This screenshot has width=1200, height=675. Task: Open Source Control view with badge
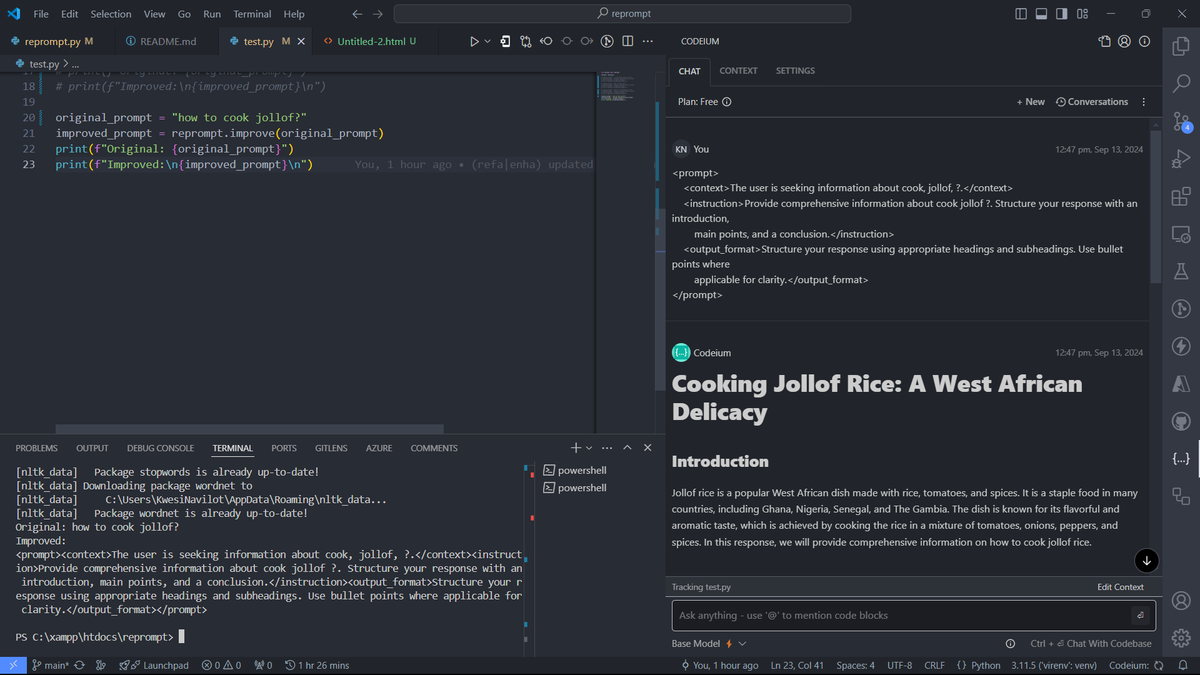pos(1181,121)
